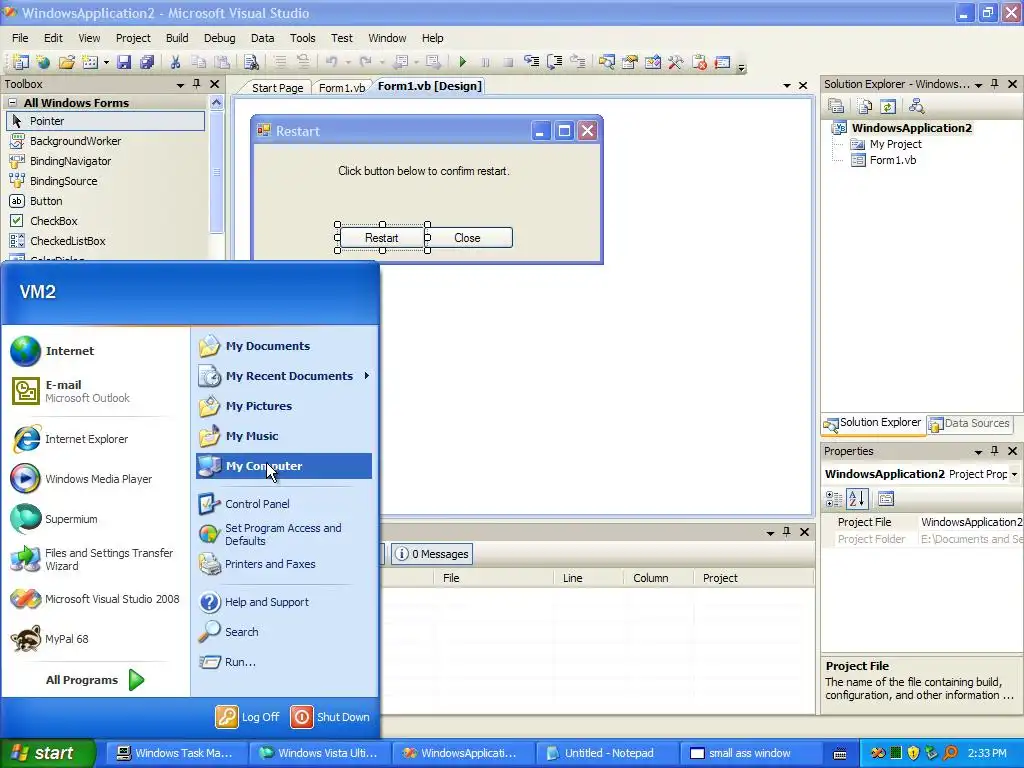Viewport: 1024px width, 768px height.
Task: Click Show All Files icon in Solution Explorer
Action: coord(865,106)
